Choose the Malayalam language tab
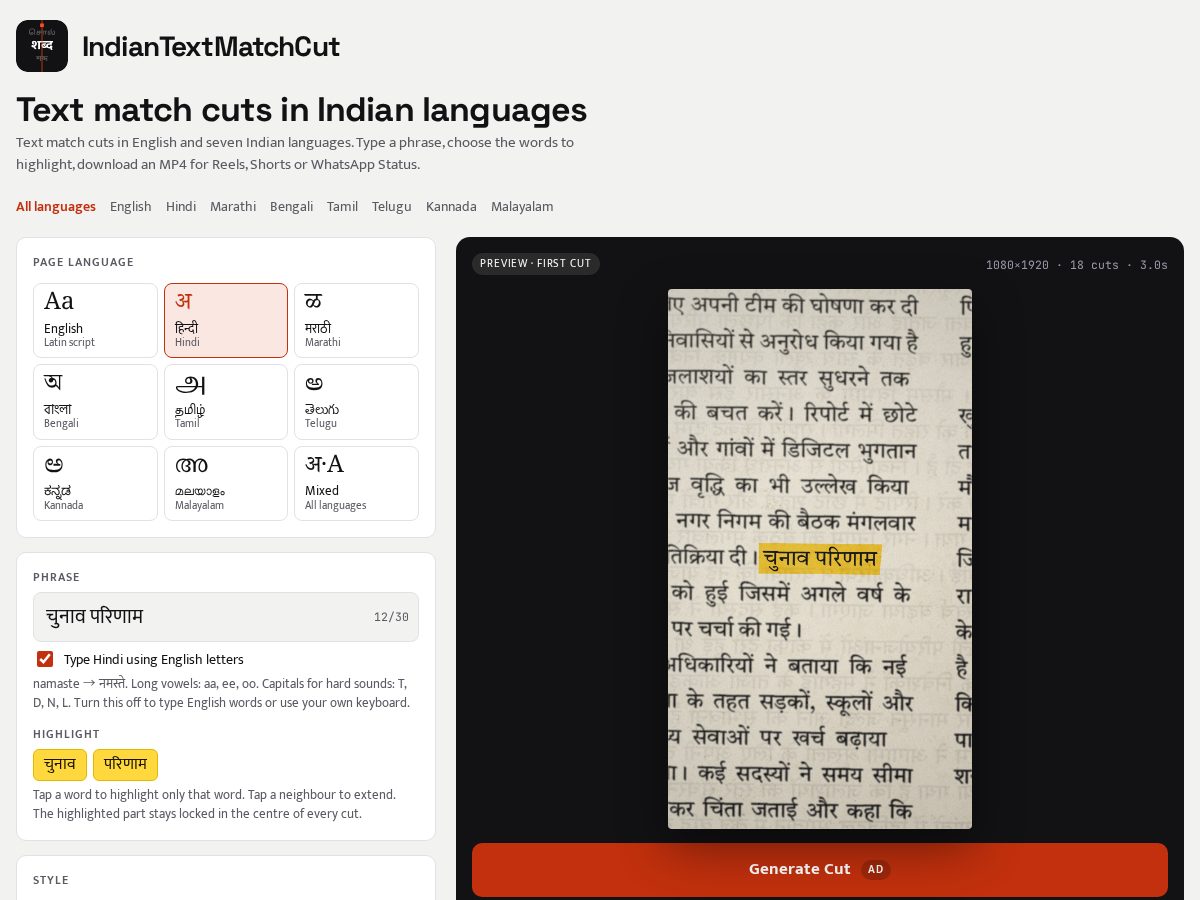 pos(522,207)
